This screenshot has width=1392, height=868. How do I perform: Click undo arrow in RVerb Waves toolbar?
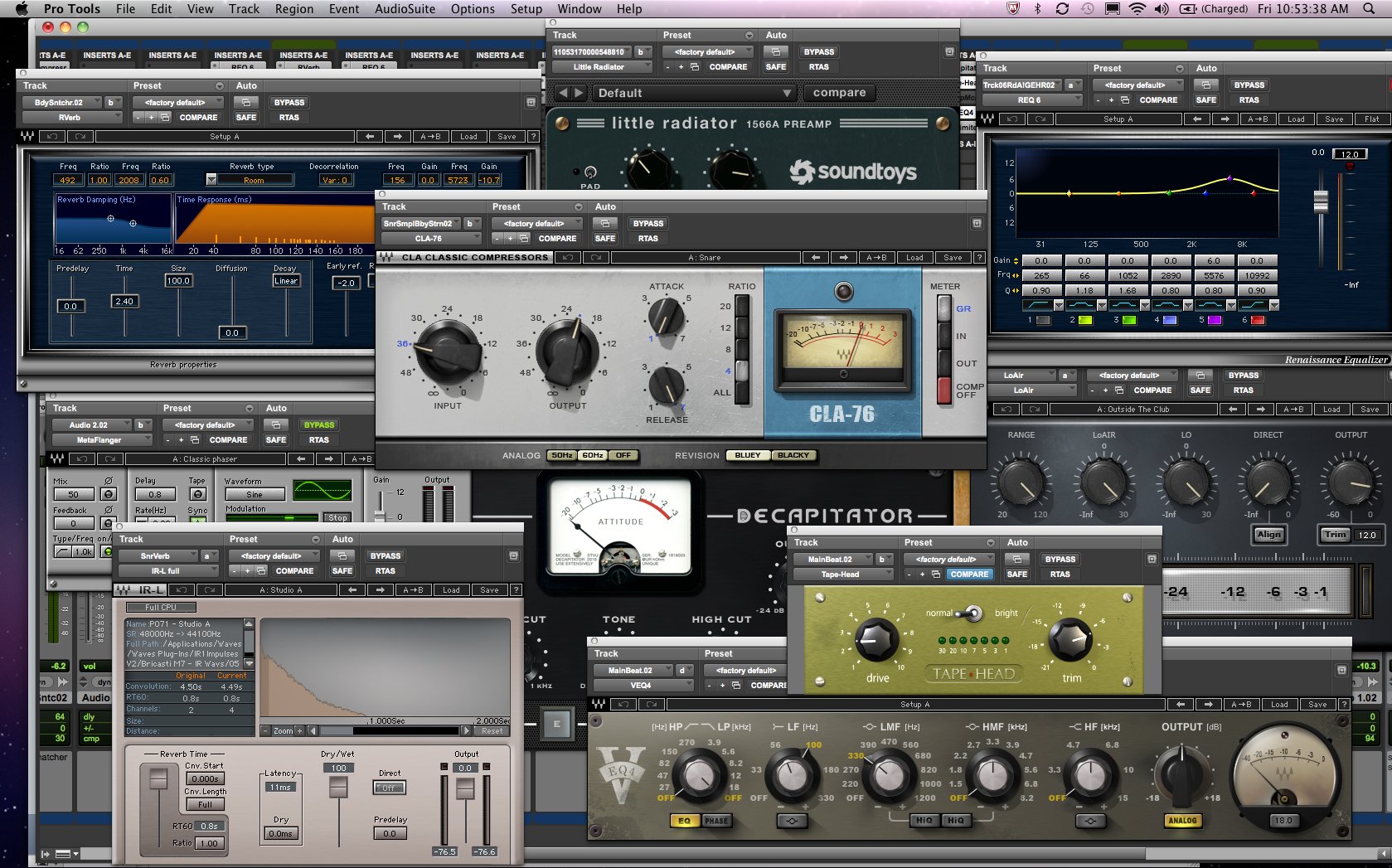[52, 136]
